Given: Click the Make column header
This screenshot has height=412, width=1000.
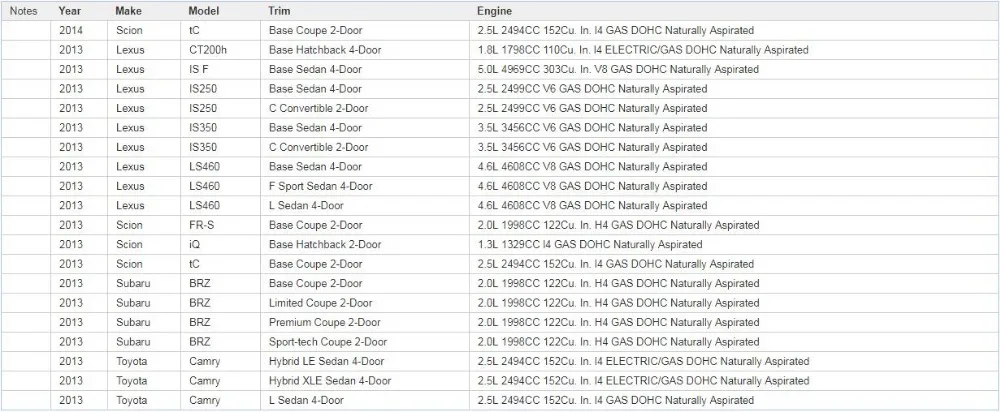Looking at the screenshot, I should pos(129,11).
